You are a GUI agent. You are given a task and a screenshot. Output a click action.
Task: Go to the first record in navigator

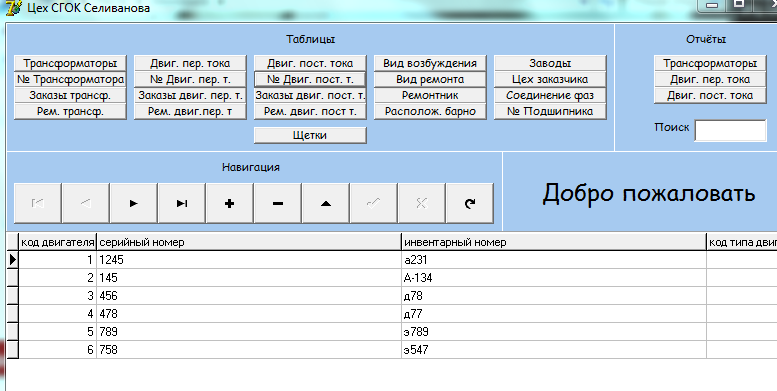38,203
